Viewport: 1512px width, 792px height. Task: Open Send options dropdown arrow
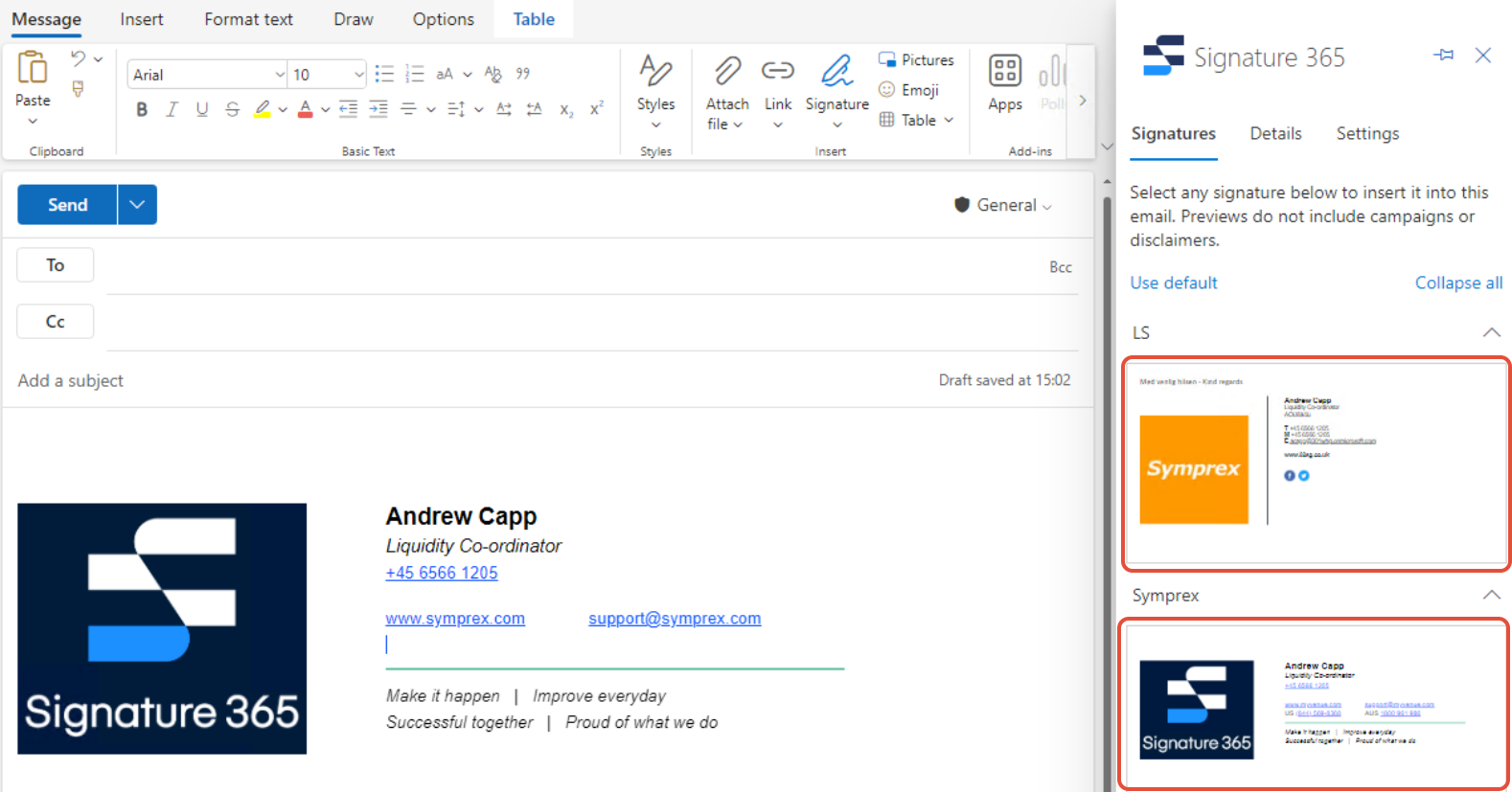[137, 205]
